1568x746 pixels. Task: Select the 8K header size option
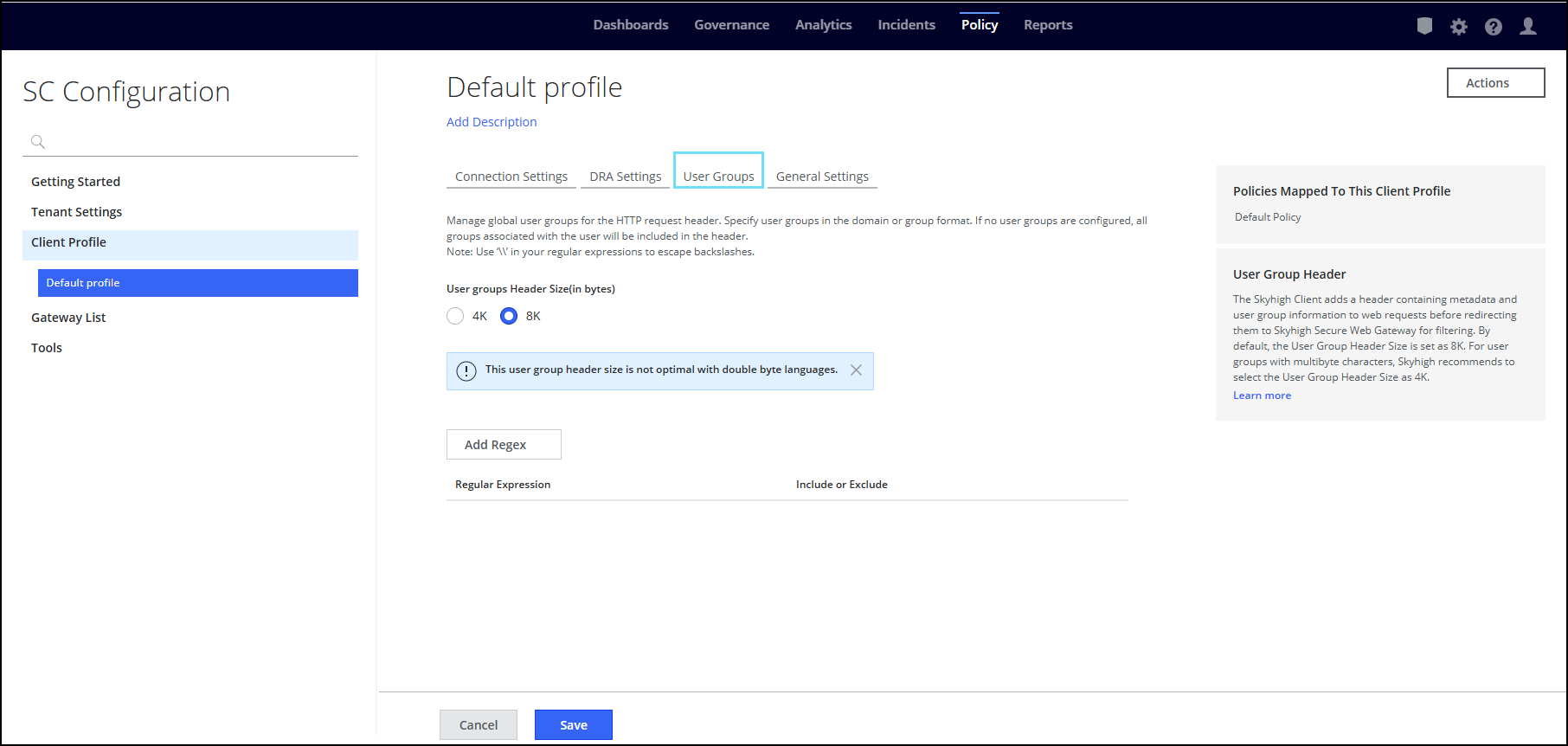click(x=509, y=316)
